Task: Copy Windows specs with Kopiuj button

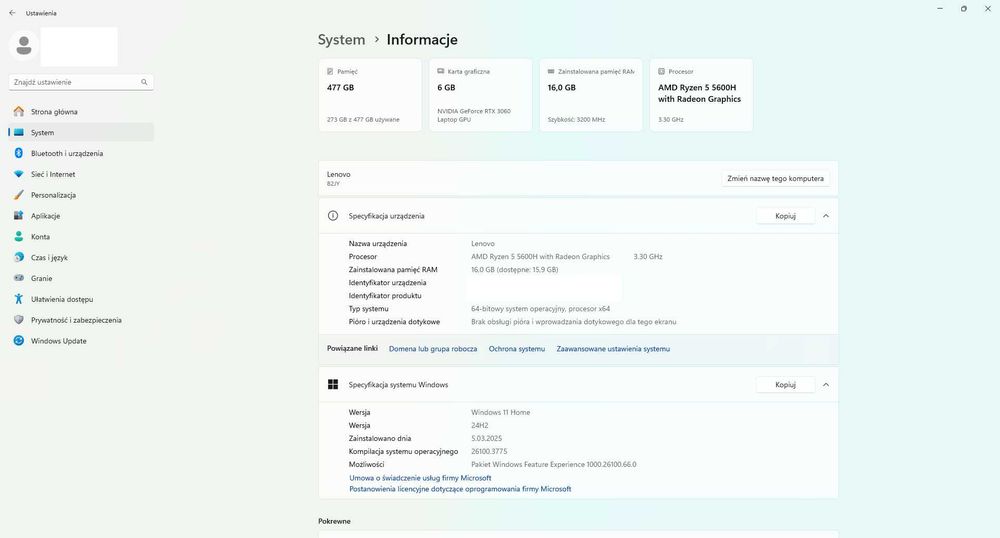Action: [x=785, y=385]
